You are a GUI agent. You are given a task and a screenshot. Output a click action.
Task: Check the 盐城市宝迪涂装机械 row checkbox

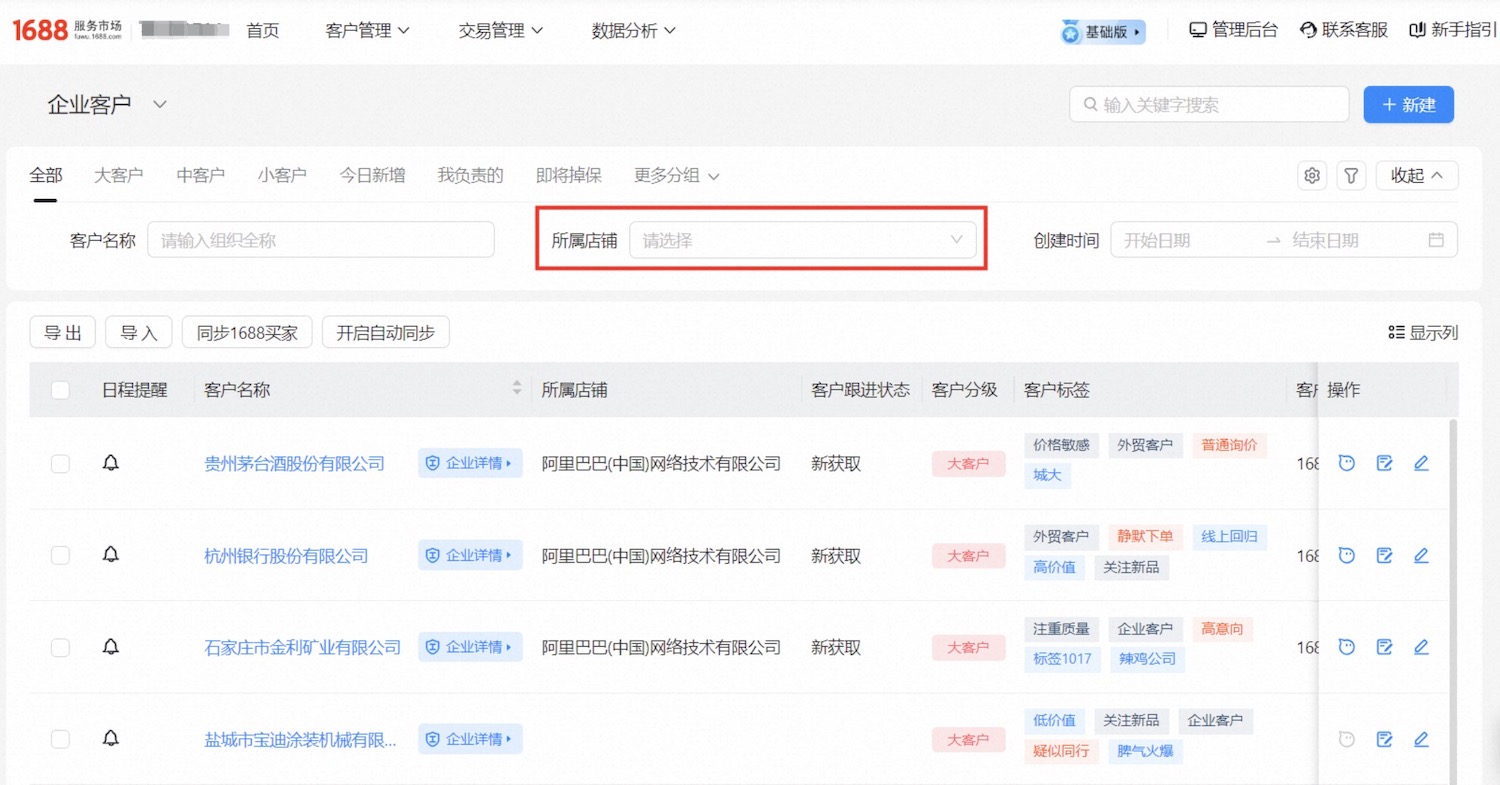click(x=60, y=739)
